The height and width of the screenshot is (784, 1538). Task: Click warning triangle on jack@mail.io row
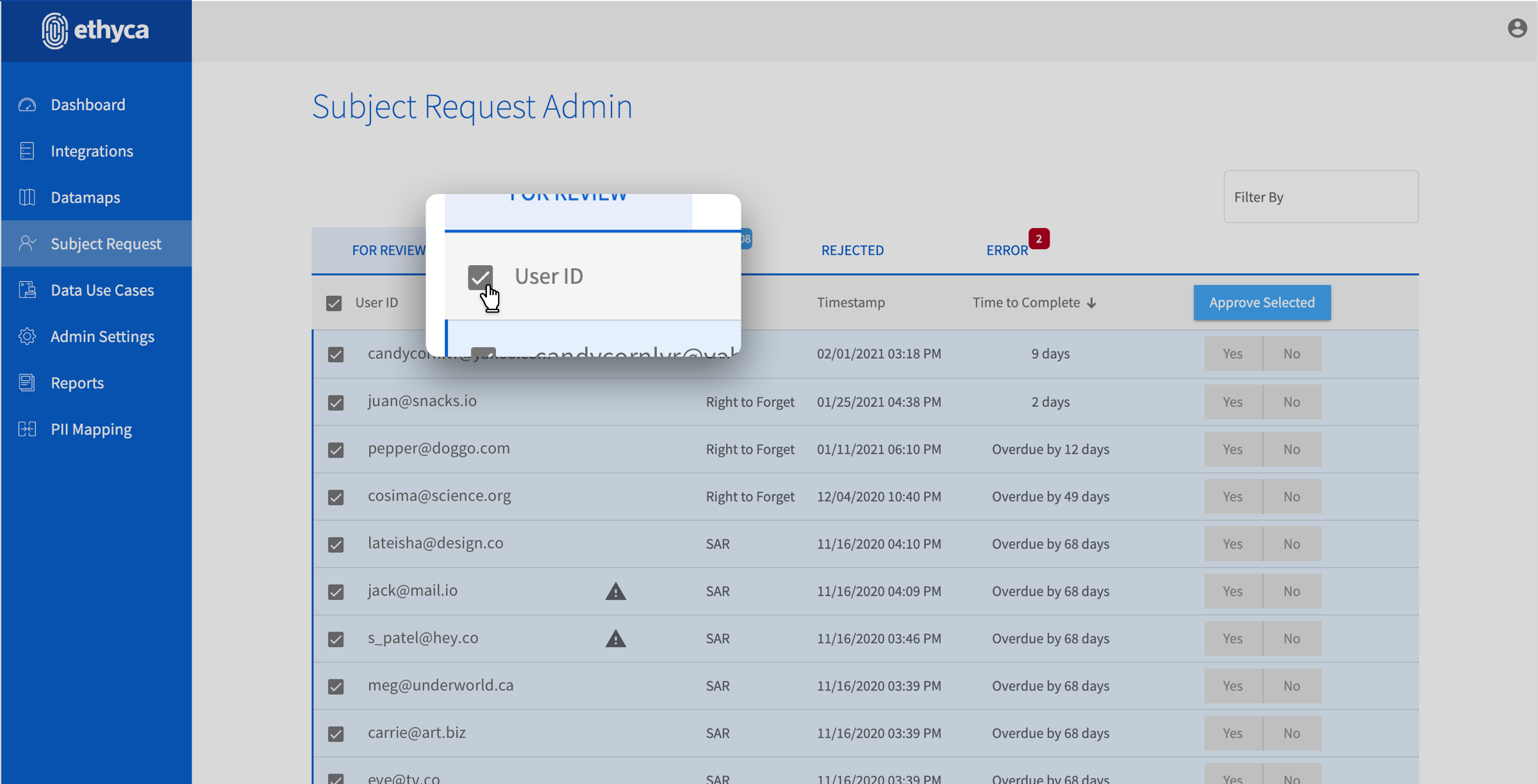615,591
